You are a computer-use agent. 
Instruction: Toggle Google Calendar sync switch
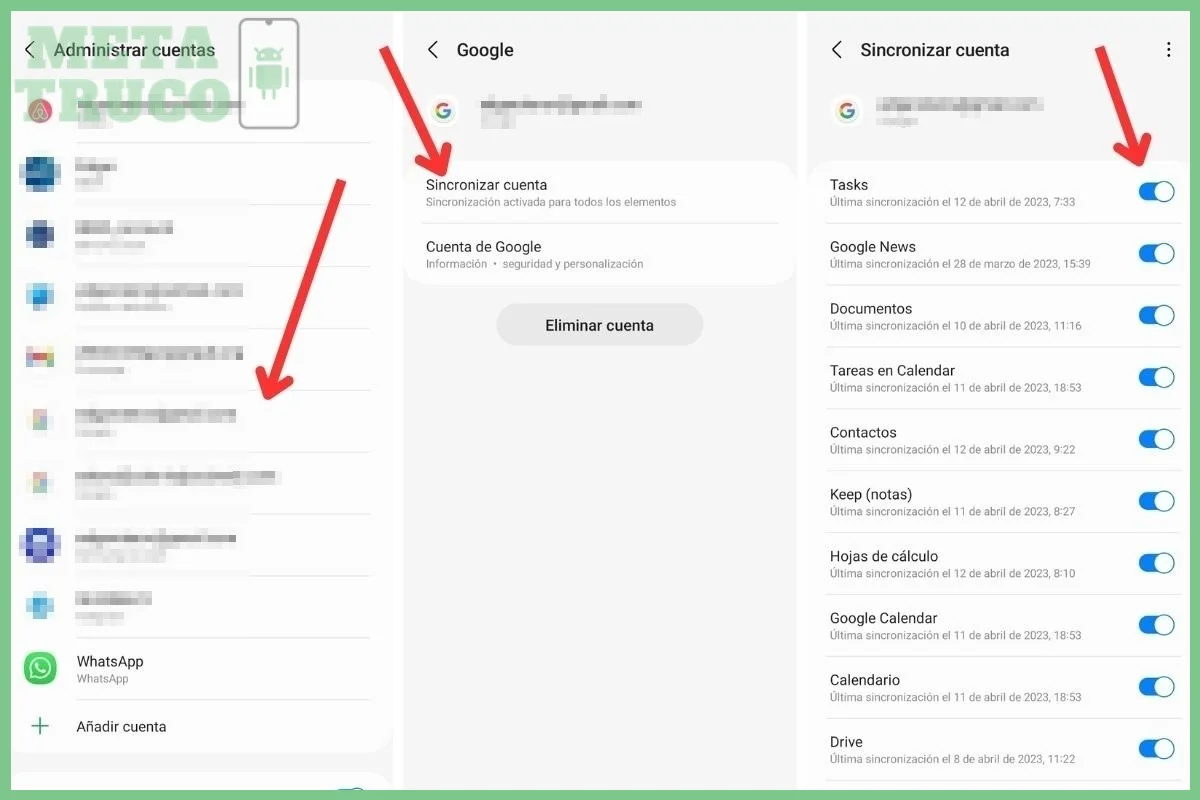(1156, 625)
